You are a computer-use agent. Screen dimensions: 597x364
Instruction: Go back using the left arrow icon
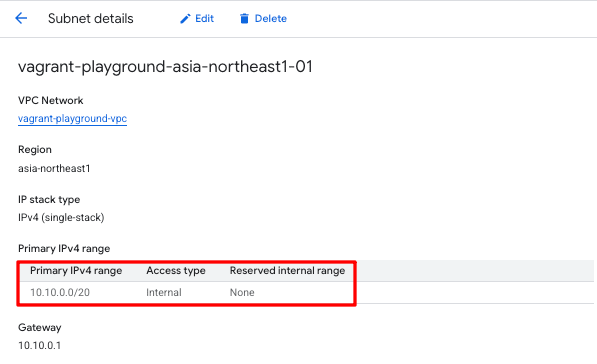(21, 18)
